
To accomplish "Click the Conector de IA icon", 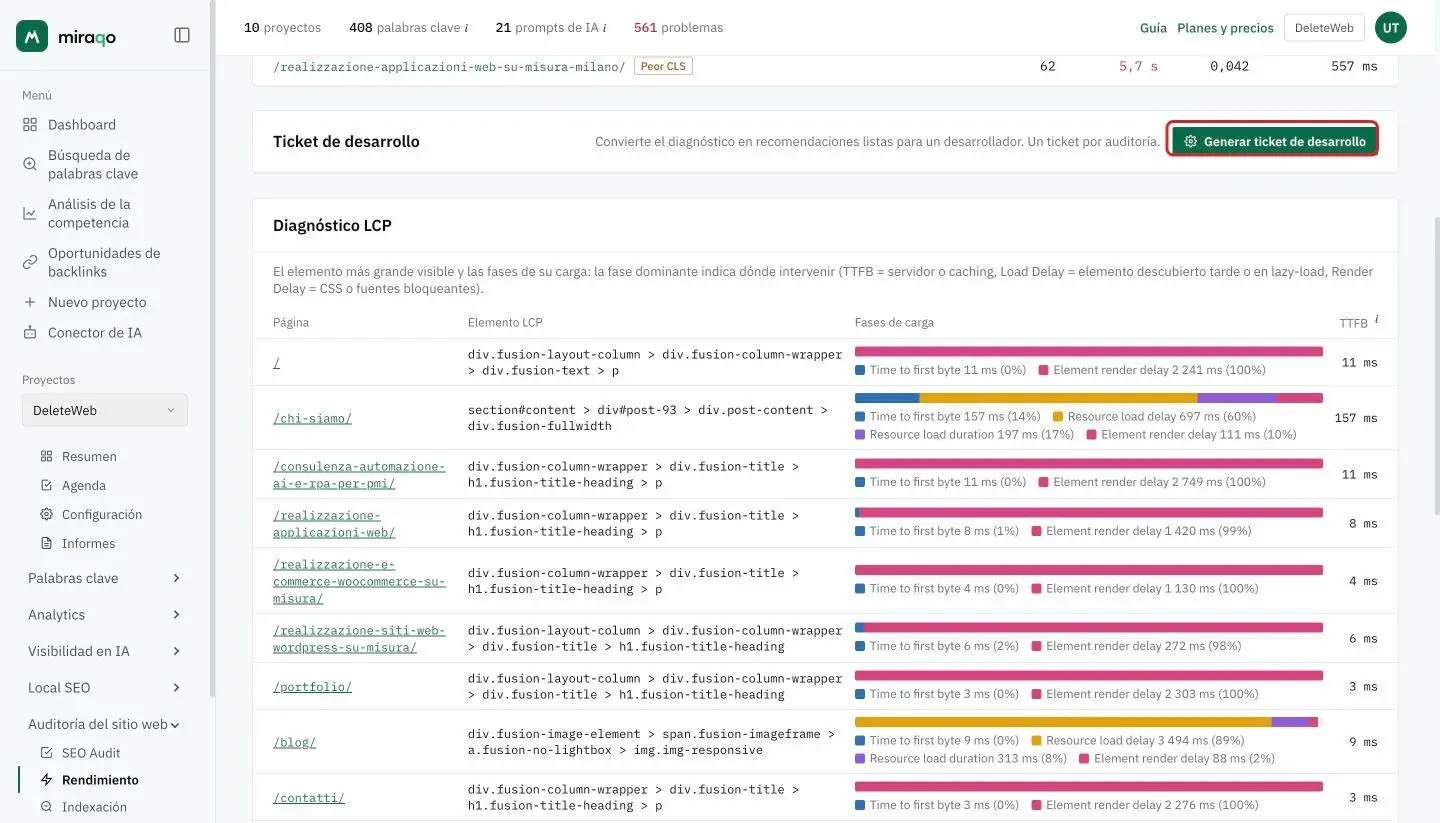I will (29, 332).
